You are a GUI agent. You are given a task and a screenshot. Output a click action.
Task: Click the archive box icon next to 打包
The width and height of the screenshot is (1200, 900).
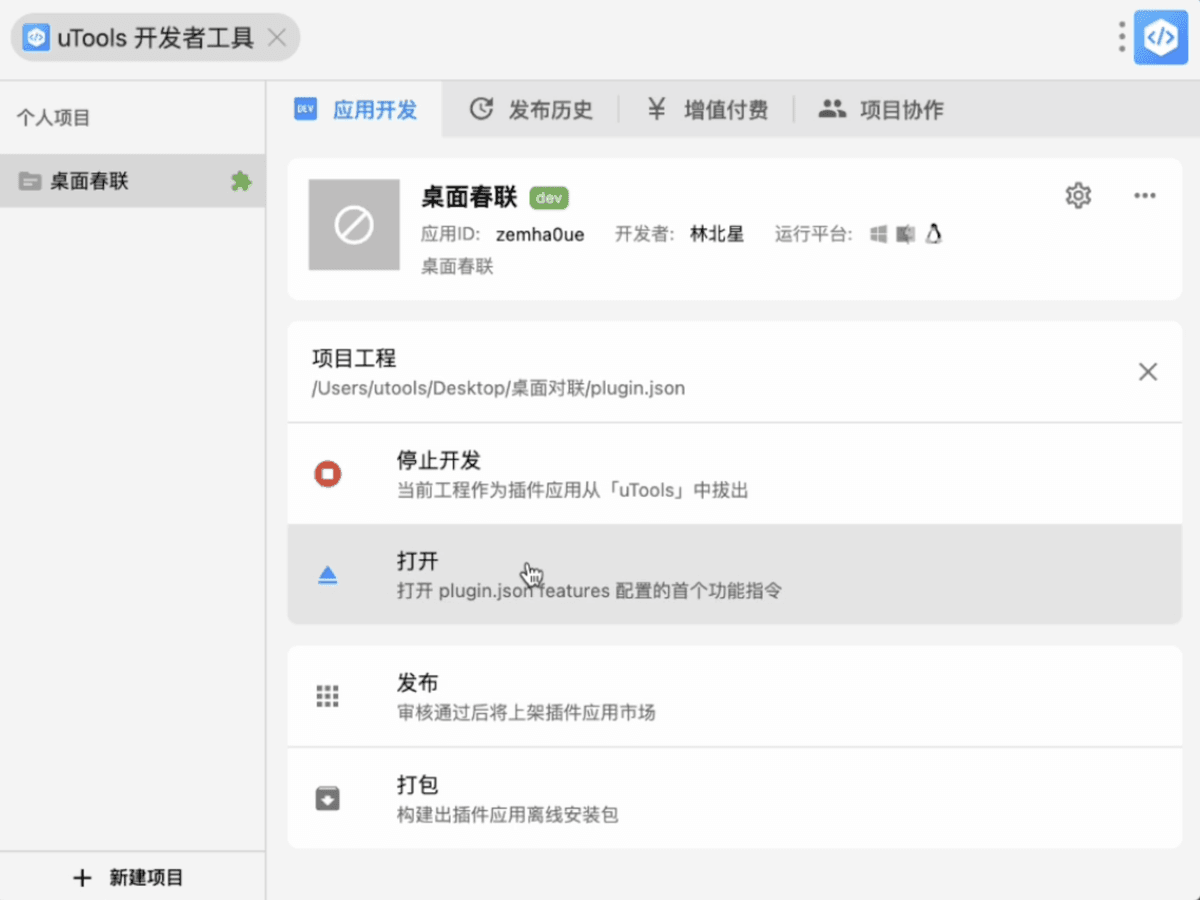328,798
